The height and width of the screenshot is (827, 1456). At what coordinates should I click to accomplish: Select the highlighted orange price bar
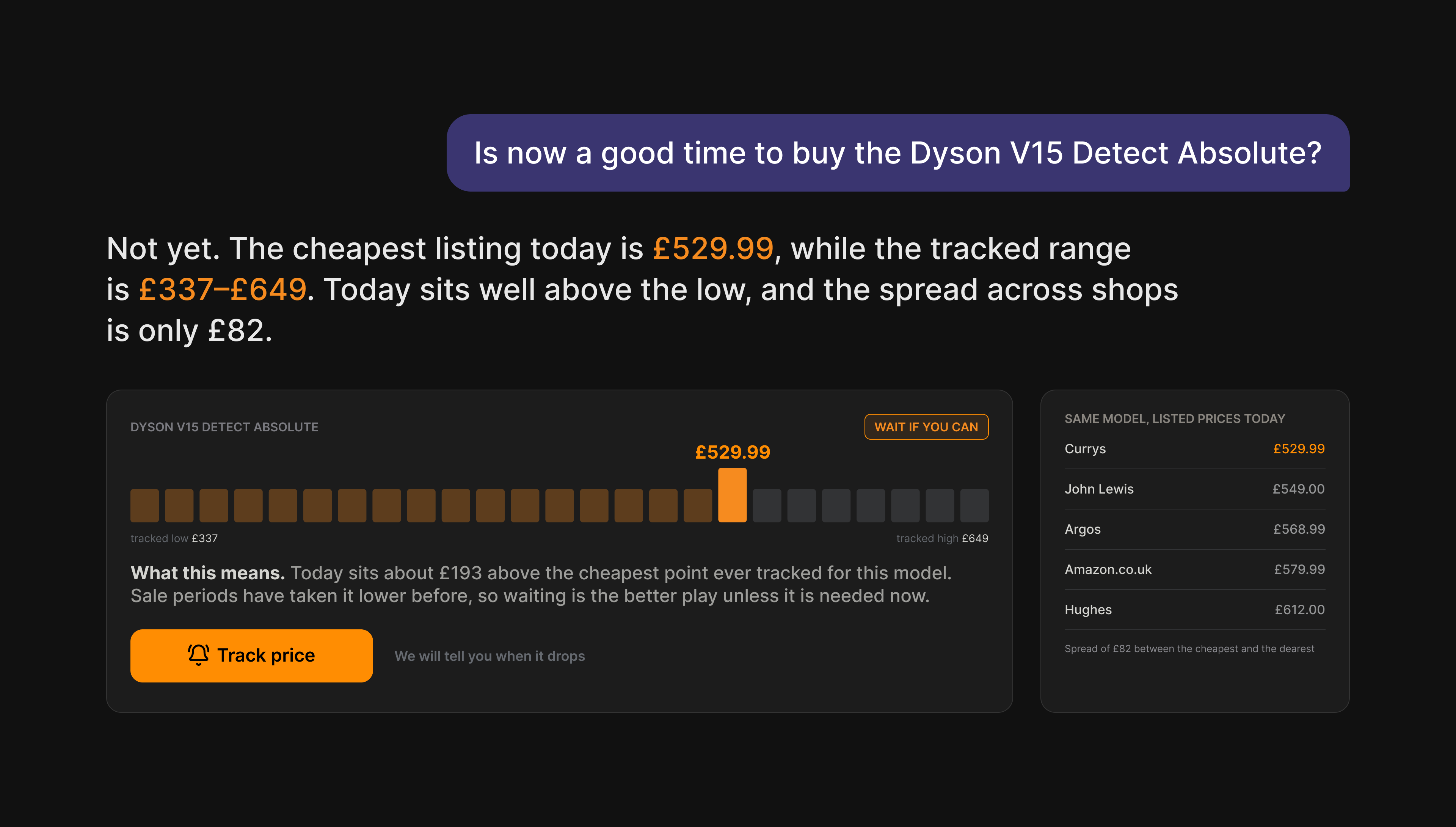[x=732, y=495]
